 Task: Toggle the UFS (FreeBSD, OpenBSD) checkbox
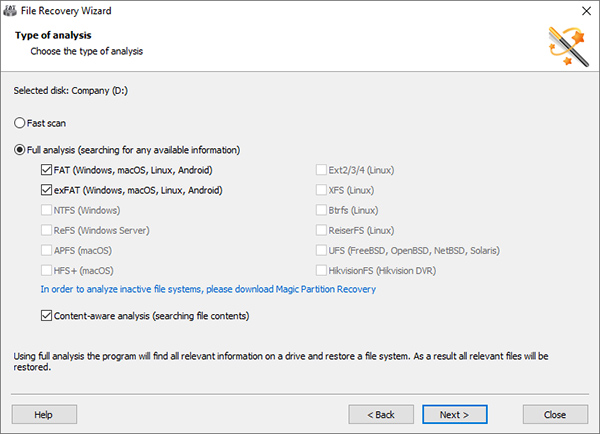[x=321, y=250]
